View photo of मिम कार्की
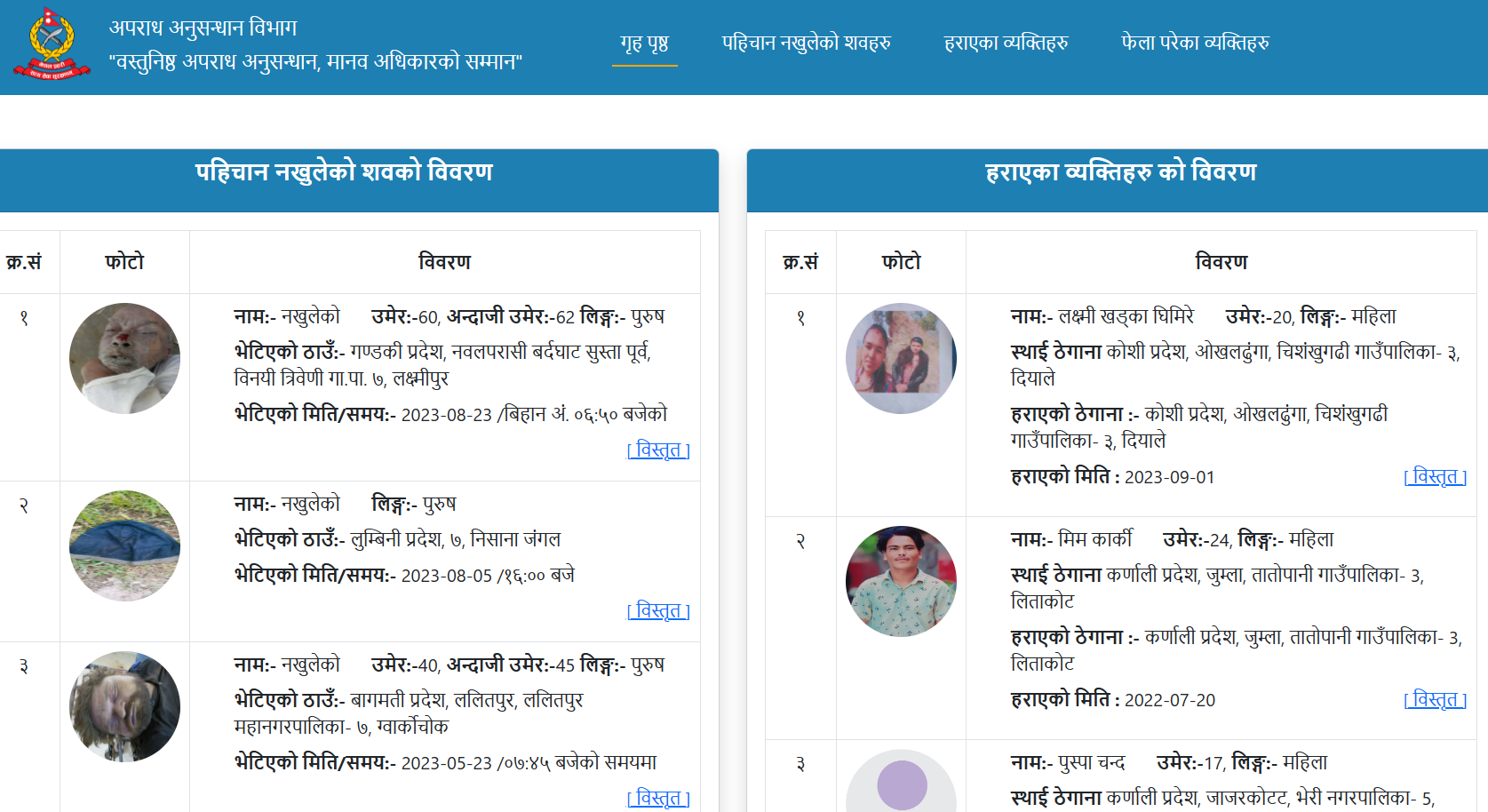The width and height of the screenshot is (1488, 812). 901,581
